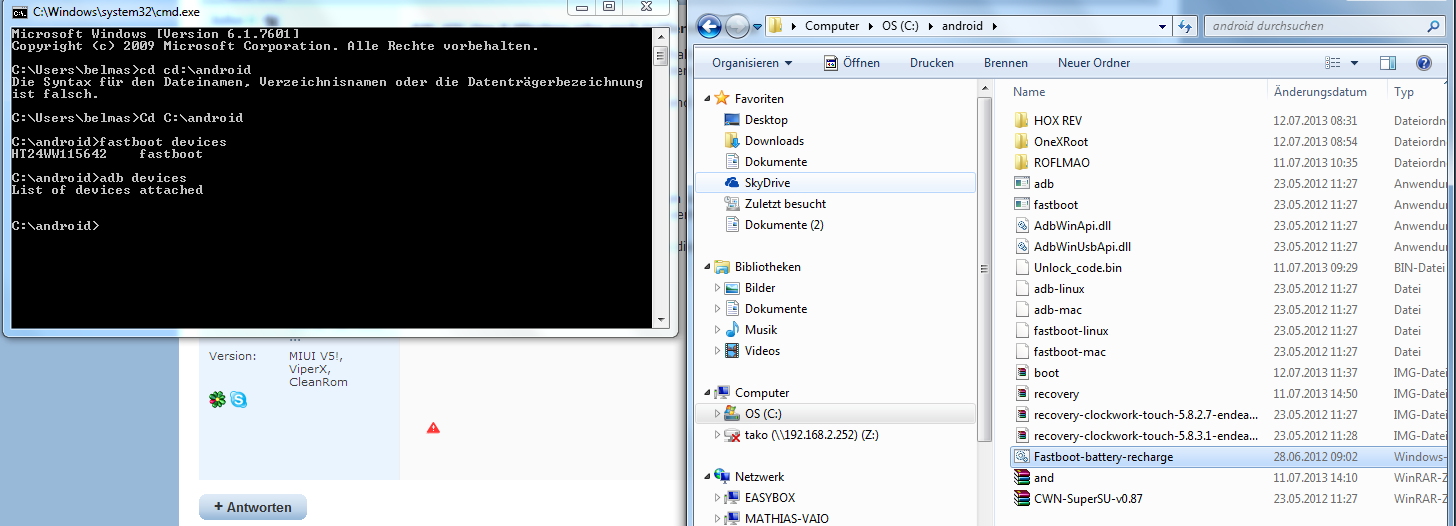Select Dokumente (2) in Favoriten

coord(784,225)
